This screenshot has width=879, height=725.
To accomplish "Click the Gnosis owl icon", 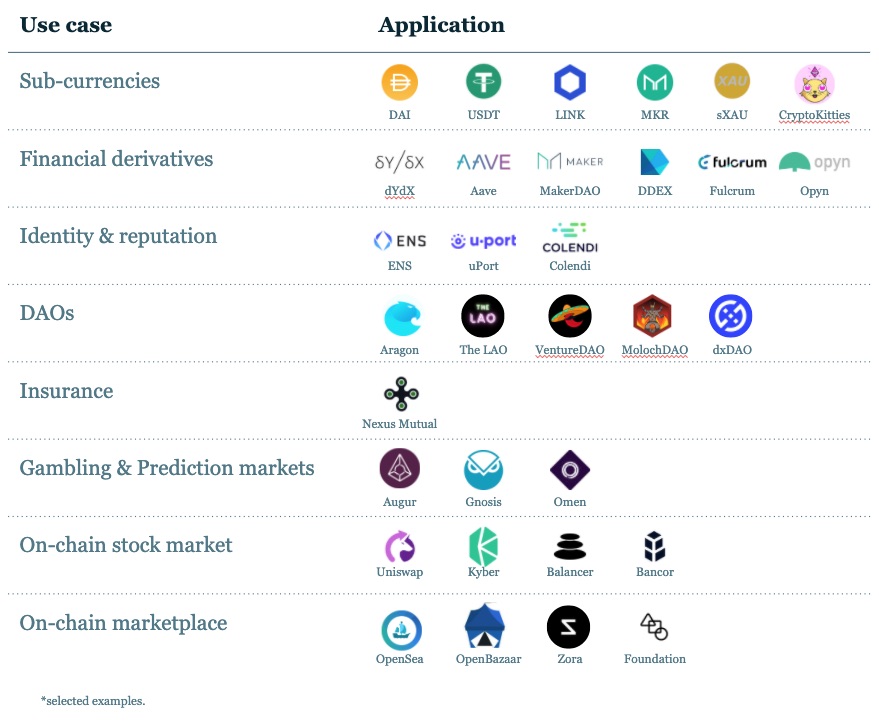I will pyautogui.click(x=483, y=469).
